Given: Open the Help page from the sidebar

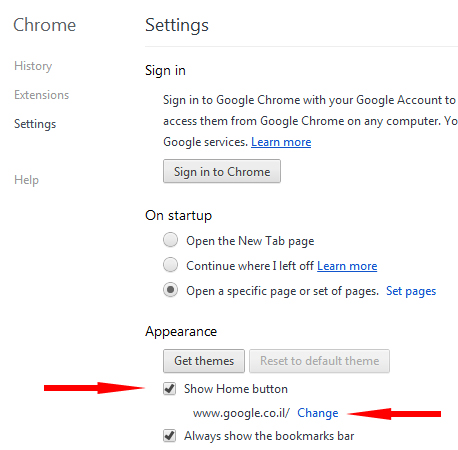Looking at the screenshot, I should 26,180.
